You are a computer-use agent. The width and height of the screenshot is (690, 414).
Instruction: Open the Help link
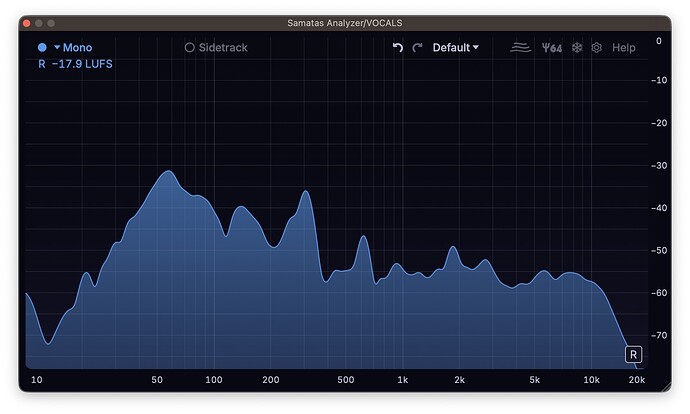click(x=624, y=48)
